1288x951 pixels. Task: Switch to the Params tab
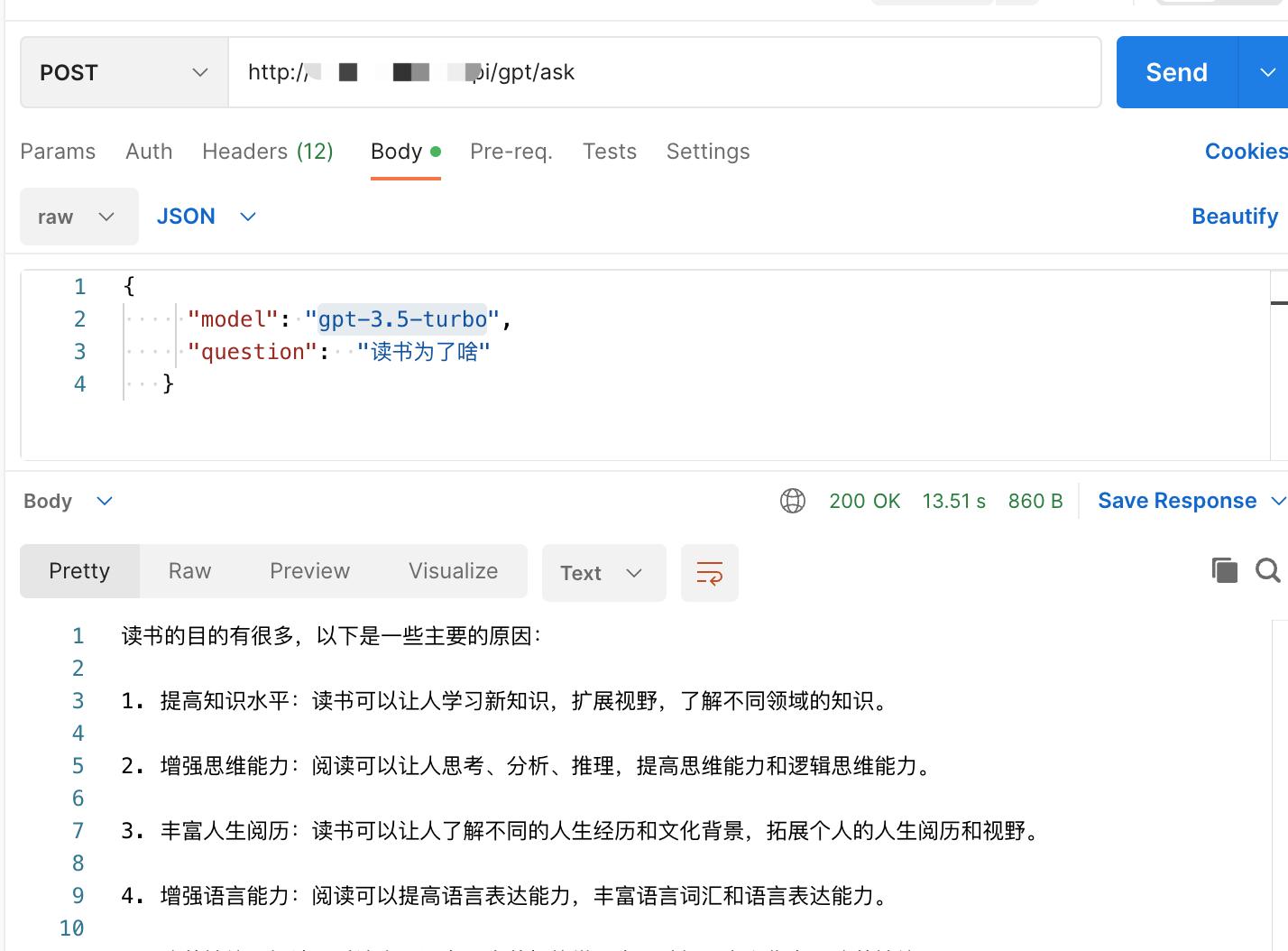[57, 151]
